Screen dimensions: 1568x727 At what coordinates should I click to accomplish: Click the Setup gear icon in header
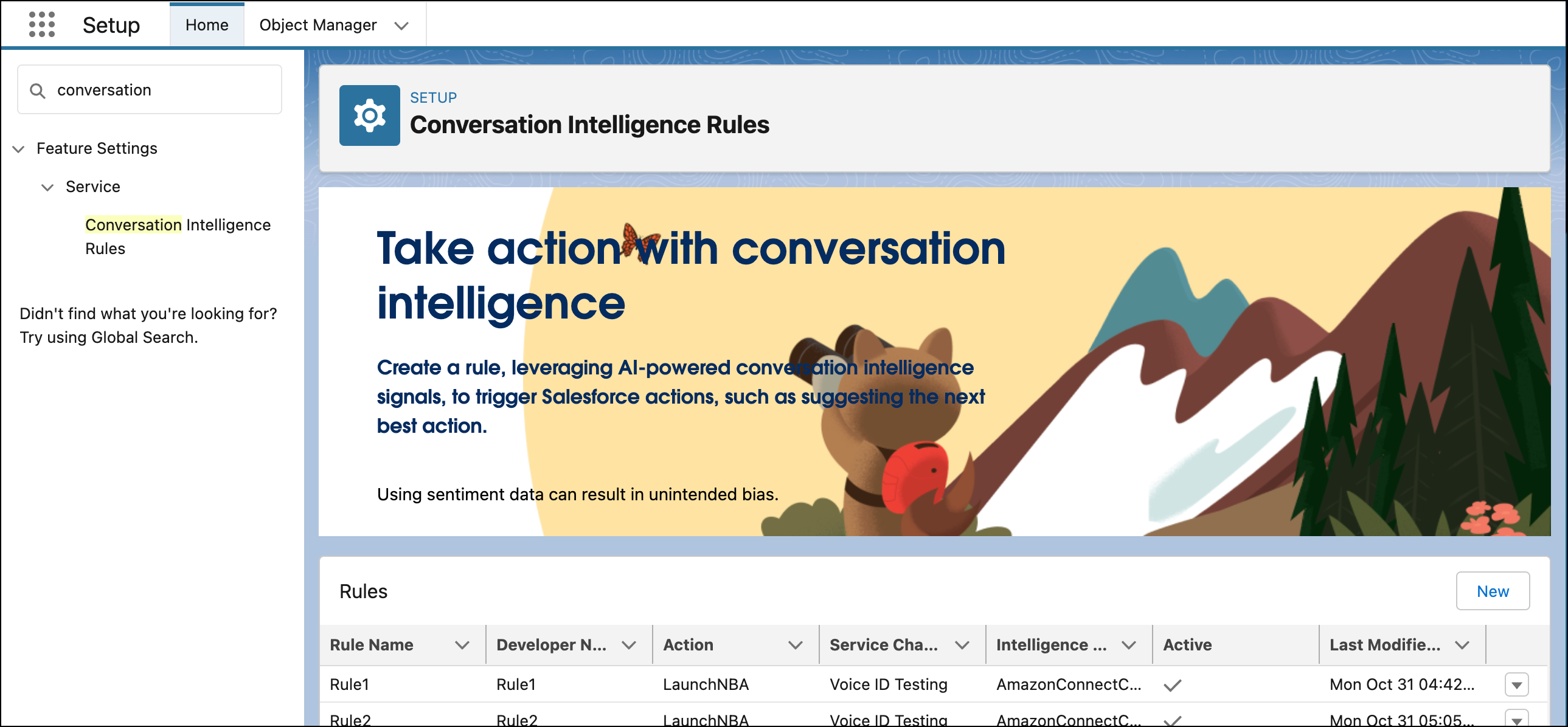369,115
